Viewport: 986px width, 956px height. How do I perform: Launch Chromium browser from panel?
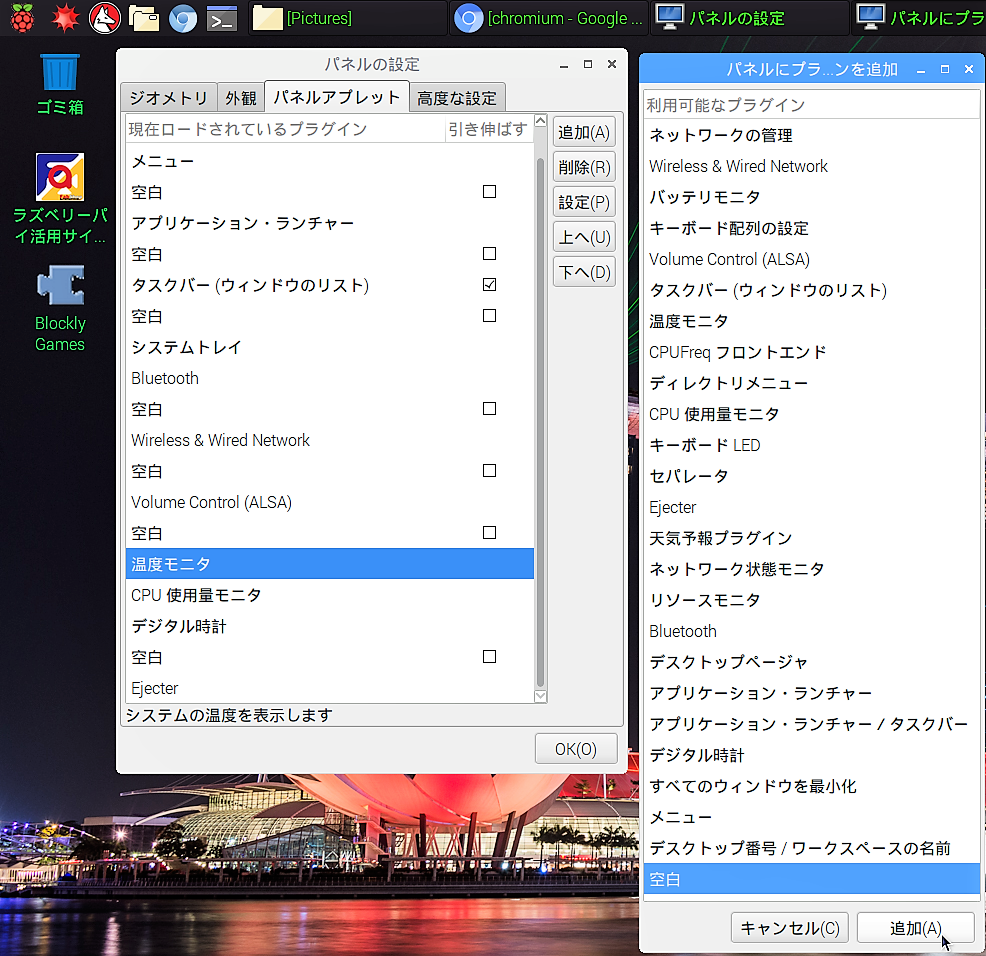183,18
